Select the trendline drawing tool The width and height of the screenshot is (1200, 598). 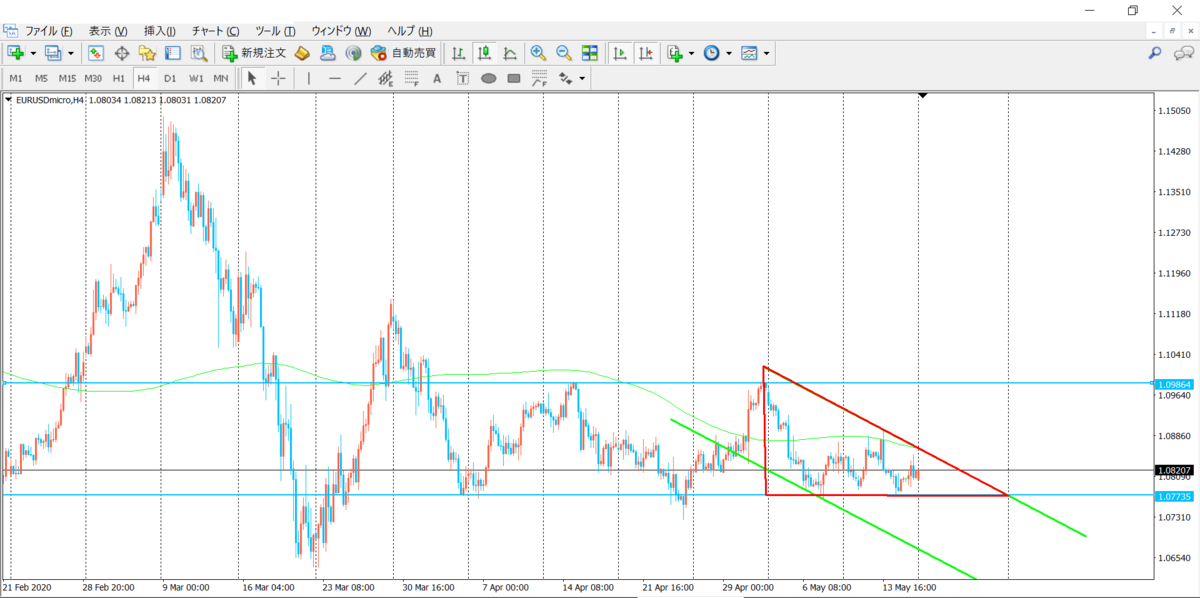pos(360,78)
